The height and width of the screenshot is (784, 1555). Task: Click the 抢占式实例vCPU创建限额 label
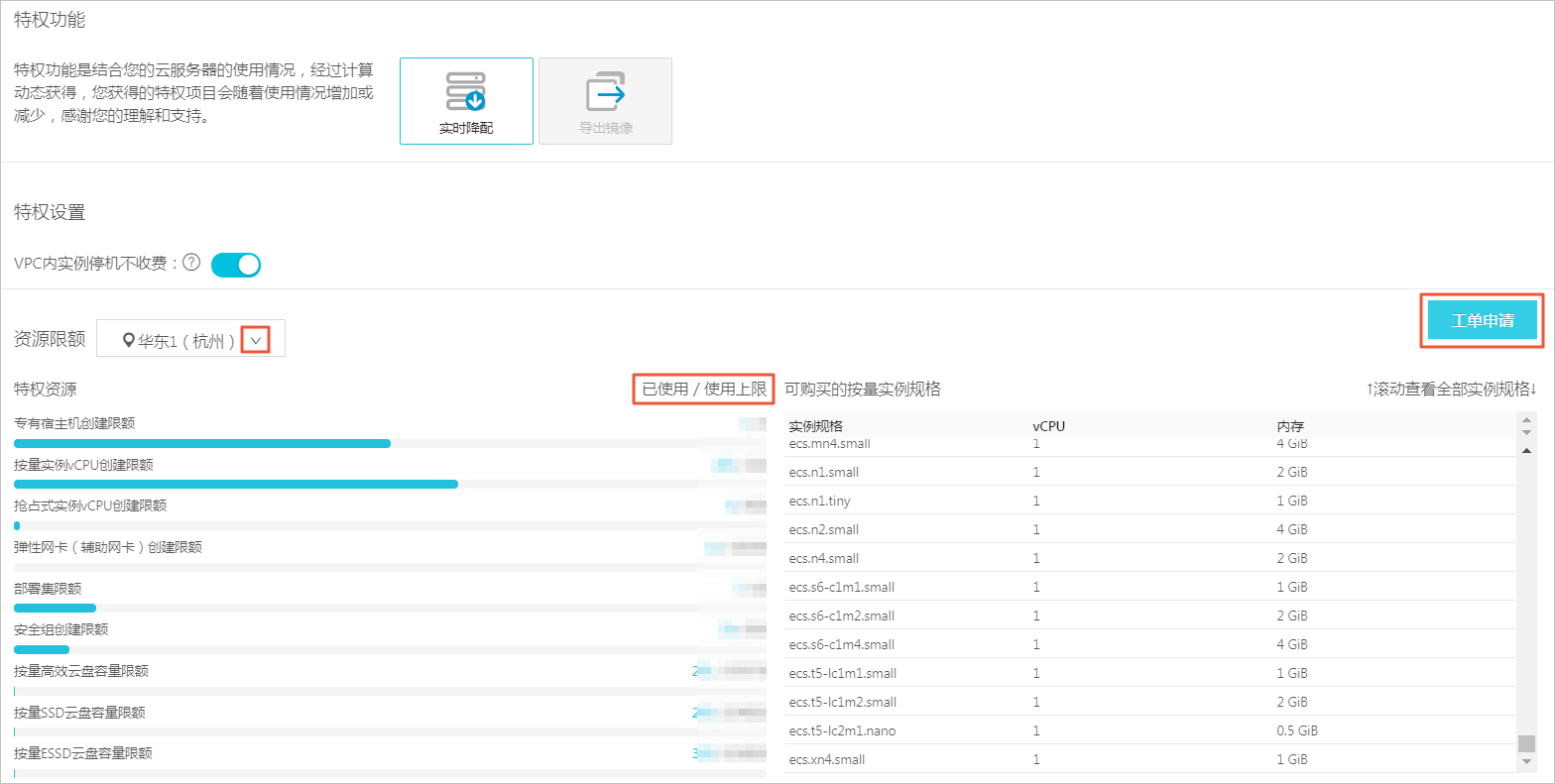coord(90,505)
